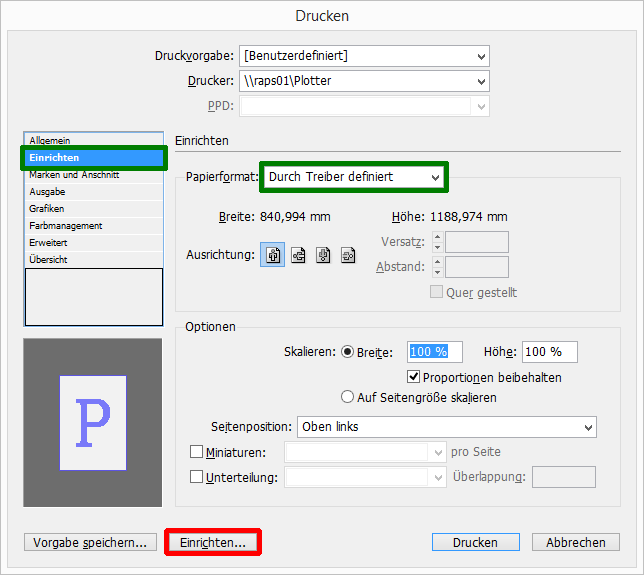The width and height of the screenshot is (644, 575).
Task: Click the Höhe scale input field
Action: coord(550,352)
